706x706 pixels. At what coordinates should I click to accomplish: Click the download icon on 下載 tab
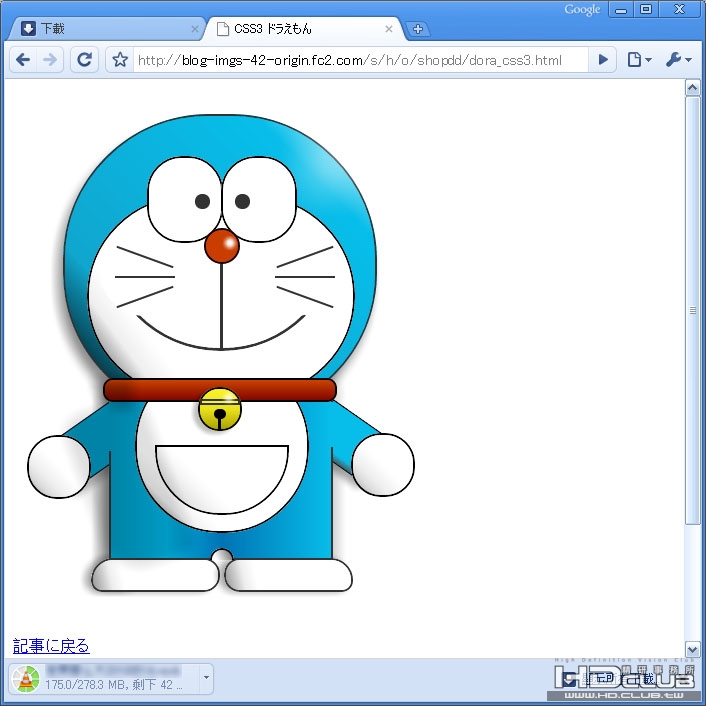(x=28, y=29)
